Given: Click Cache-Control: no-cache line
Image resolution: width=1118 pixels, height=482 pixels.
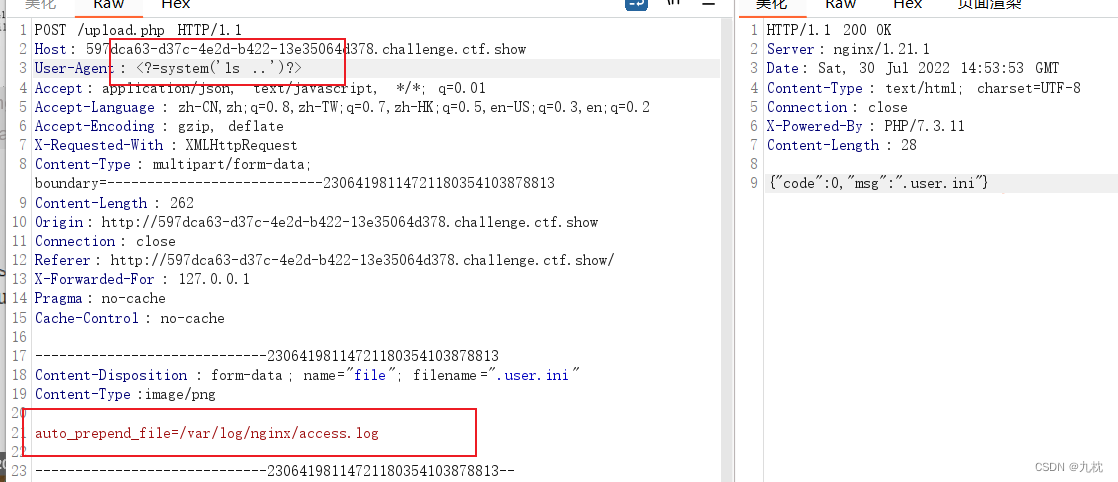Looking at the screenshot, I should pos(129,319).
